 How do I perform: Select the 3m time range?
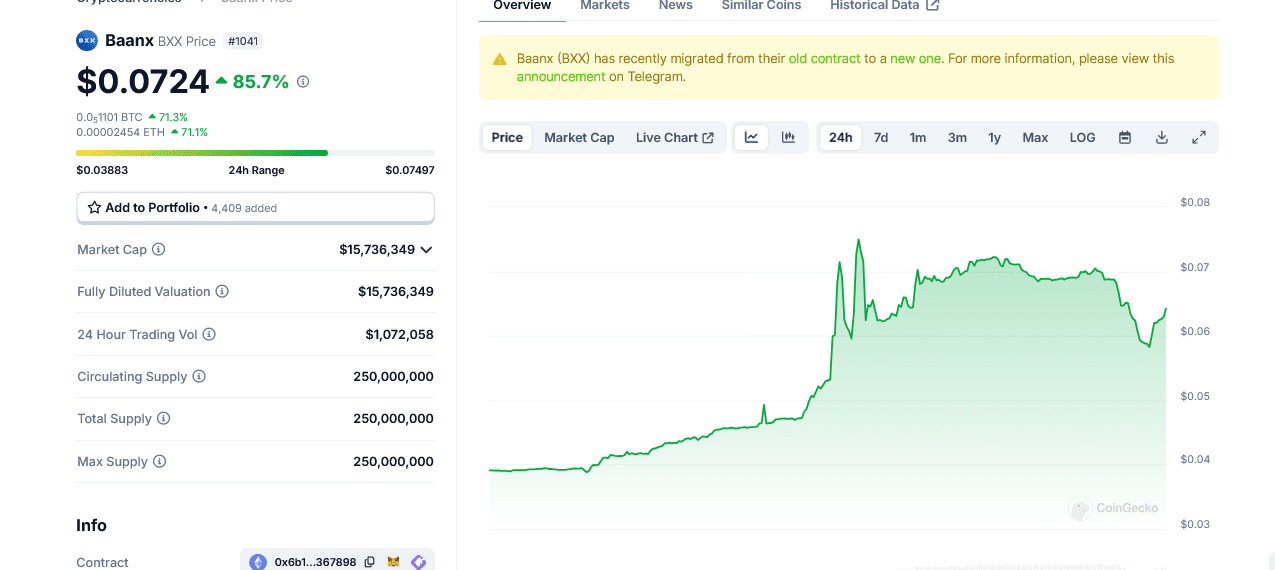[957, 137]
